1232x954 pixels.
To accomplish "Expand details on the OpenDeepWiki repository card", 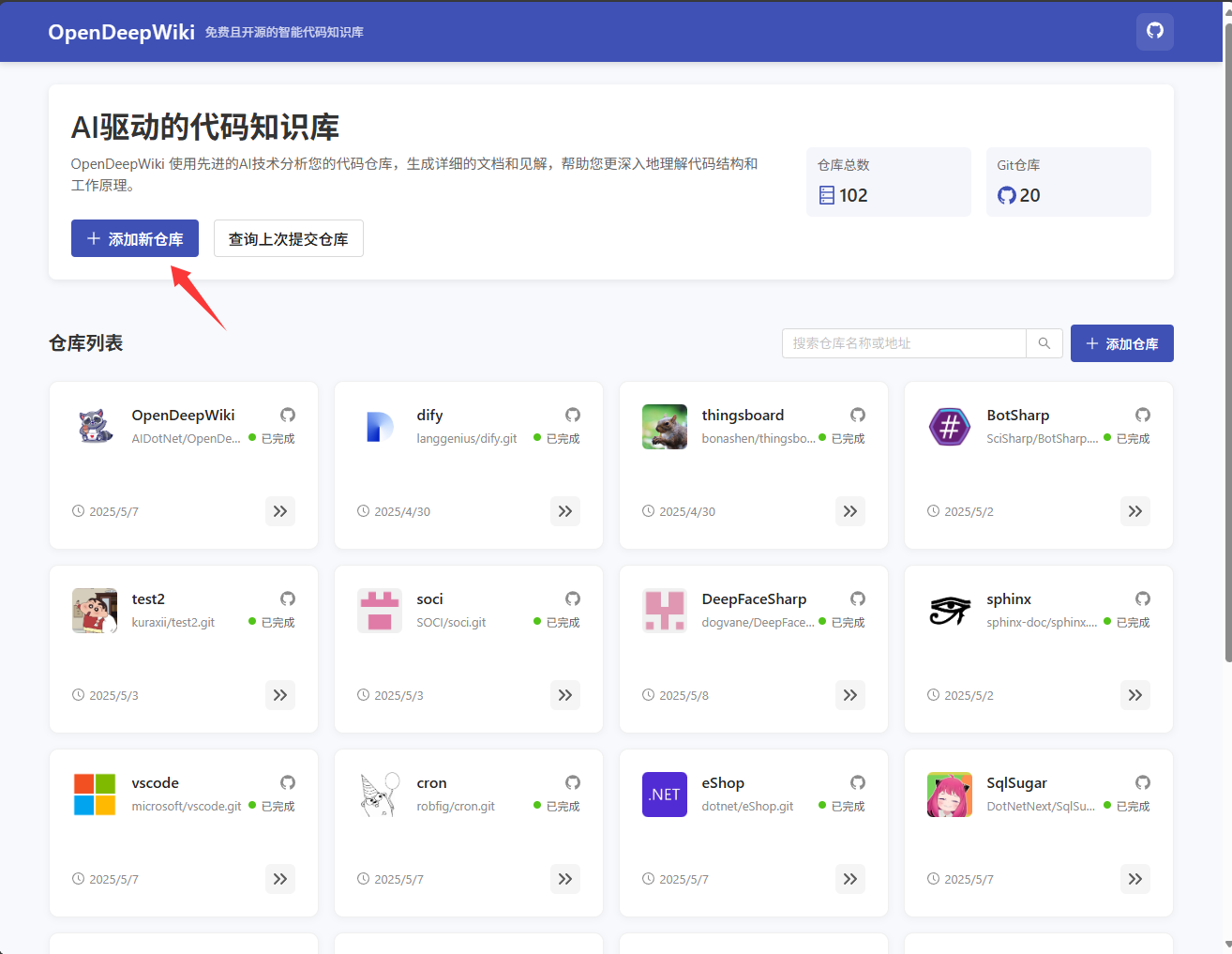I will tap(279, 511).
